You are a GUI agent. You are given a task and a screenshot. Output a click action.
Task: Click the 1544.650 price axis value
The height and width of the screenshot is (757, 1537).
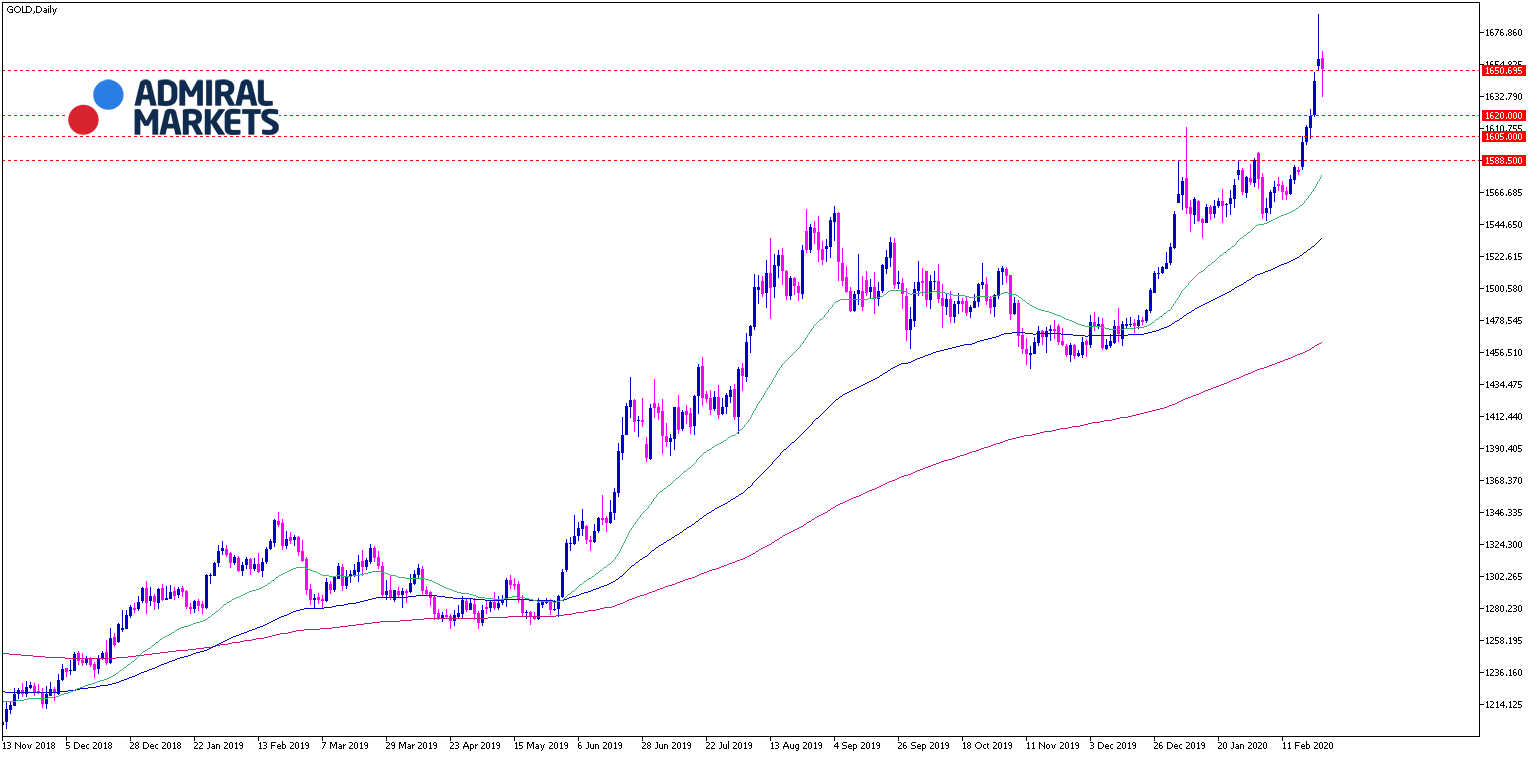[1504, 225]
